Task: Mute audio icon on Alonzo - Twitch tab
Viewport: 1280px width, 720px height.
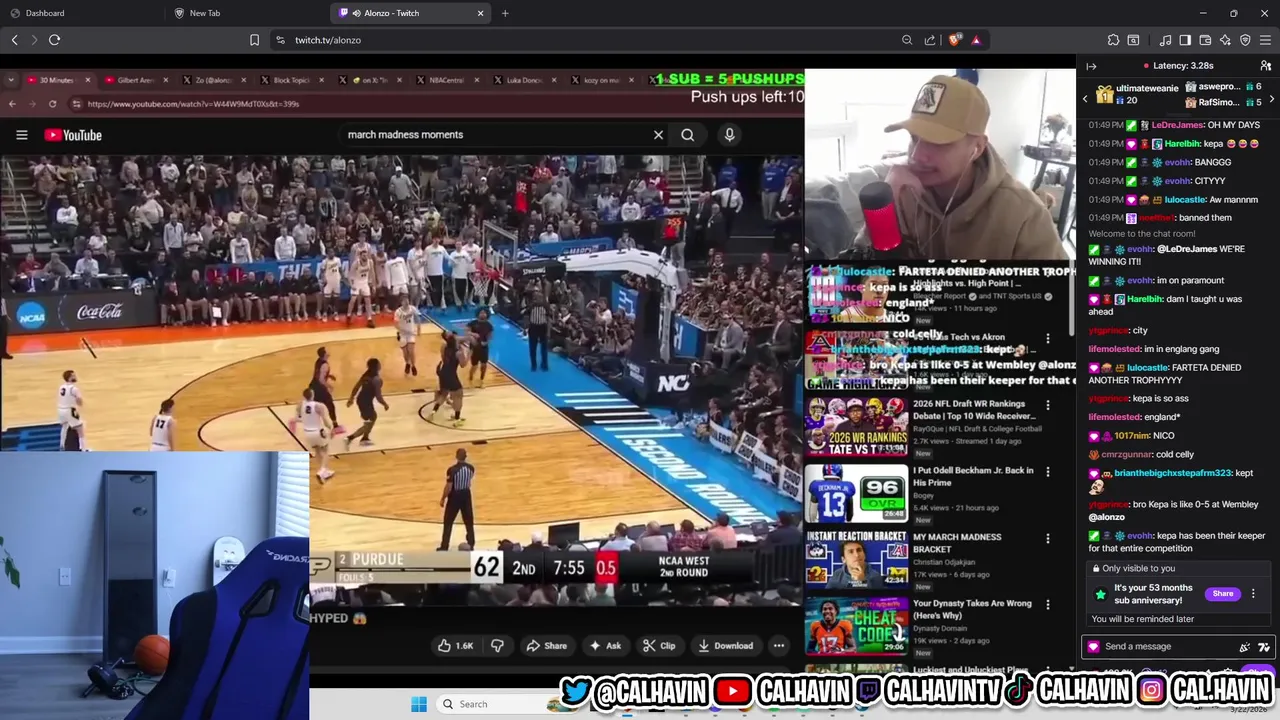Action: coord(357,13)
